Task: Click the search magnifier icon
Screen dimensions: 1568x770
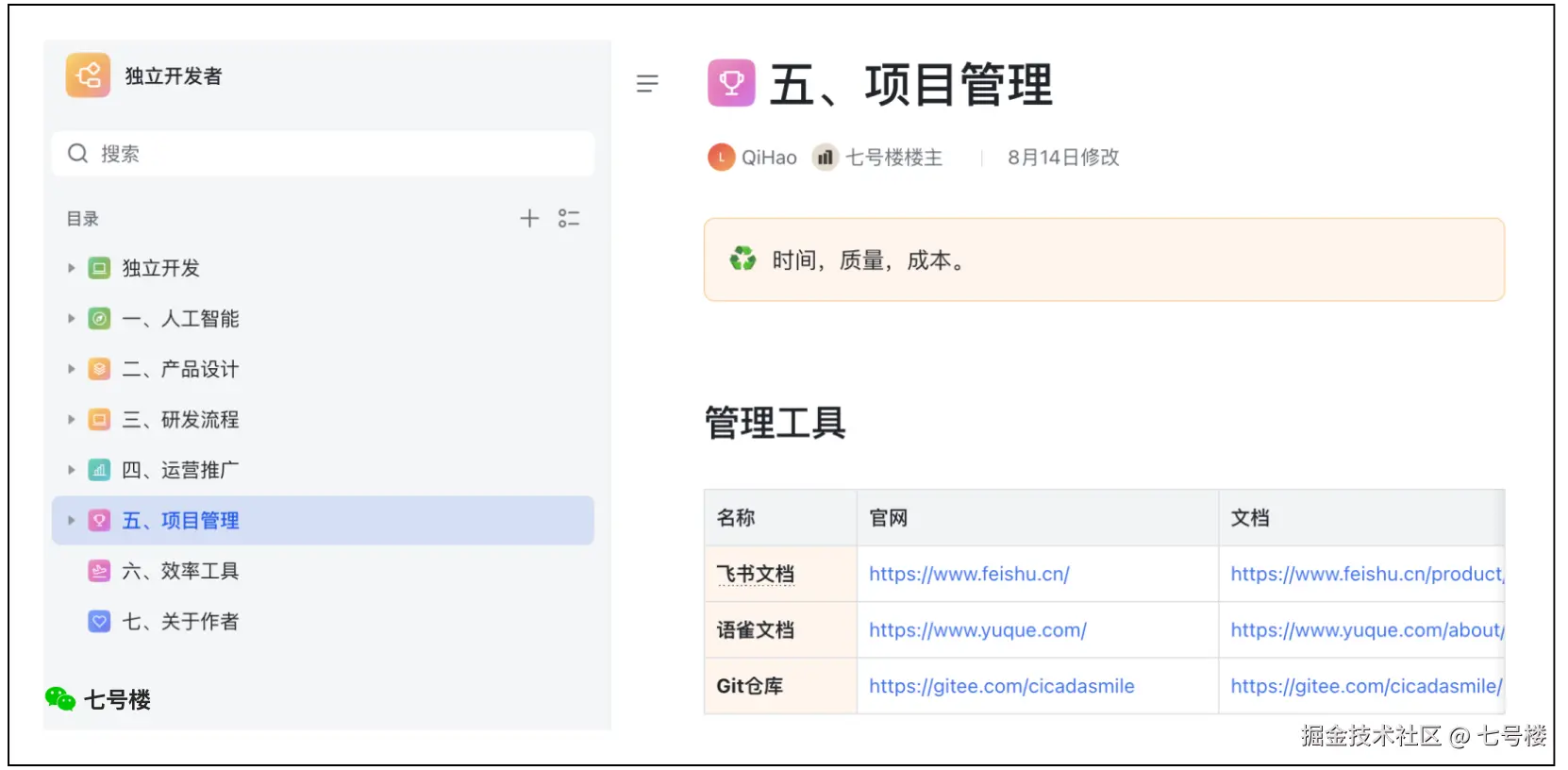Action: (x=77, y=154)
